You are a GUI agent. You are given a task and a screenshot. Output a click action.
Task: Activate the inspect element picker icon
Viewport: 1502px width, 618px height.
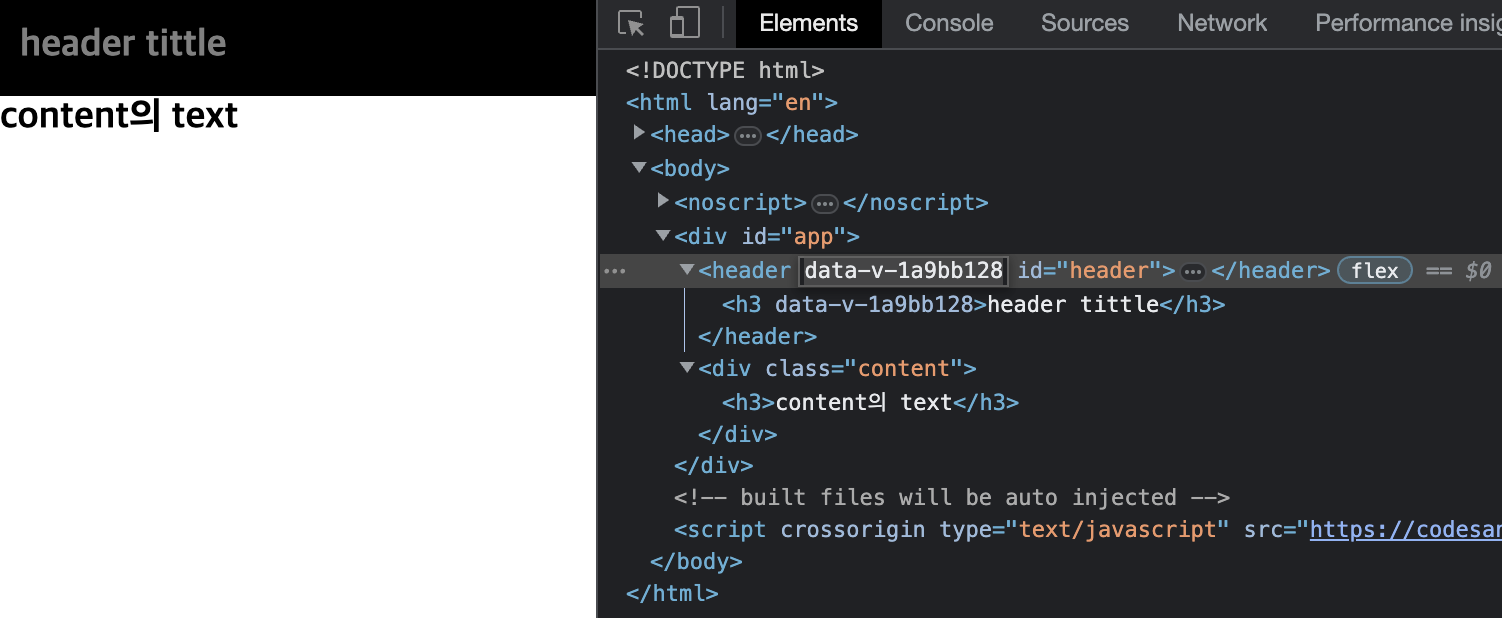click(631, 23)
